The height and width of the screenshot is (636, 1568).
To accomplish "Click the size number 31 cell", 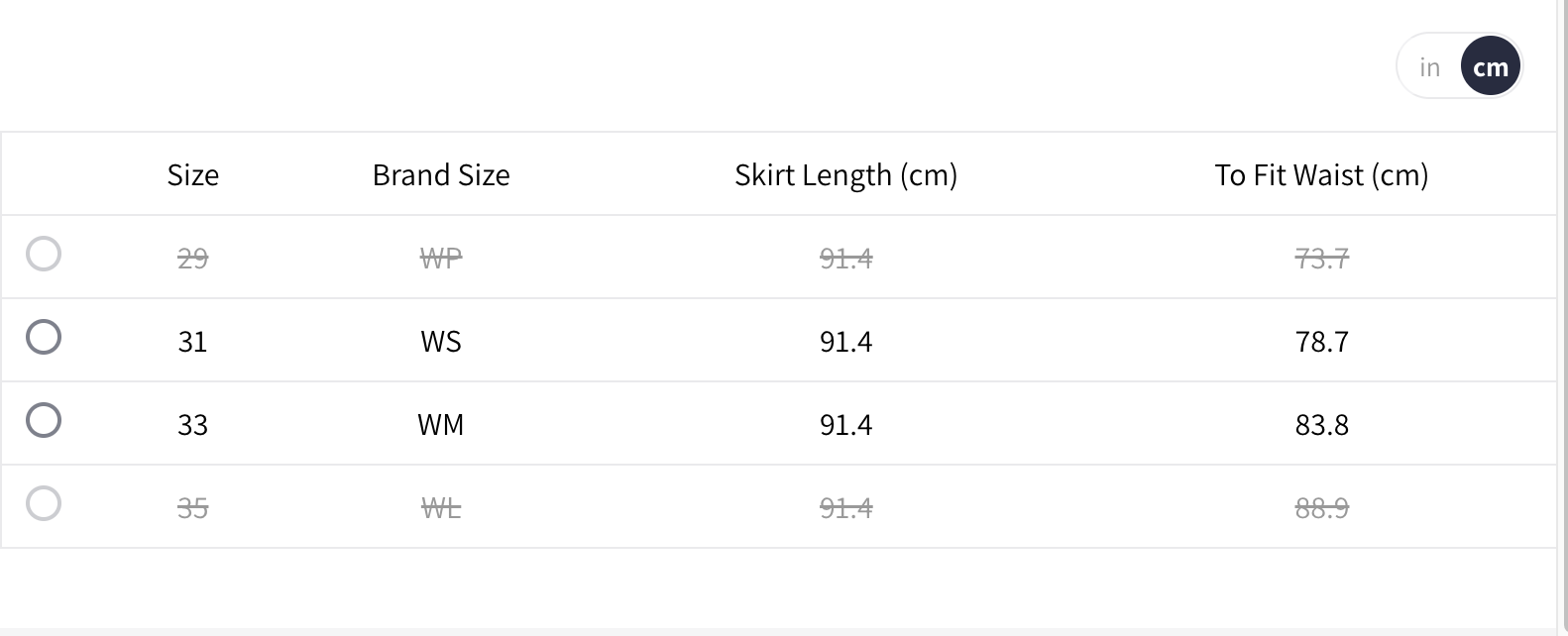I will coord(192,342).
